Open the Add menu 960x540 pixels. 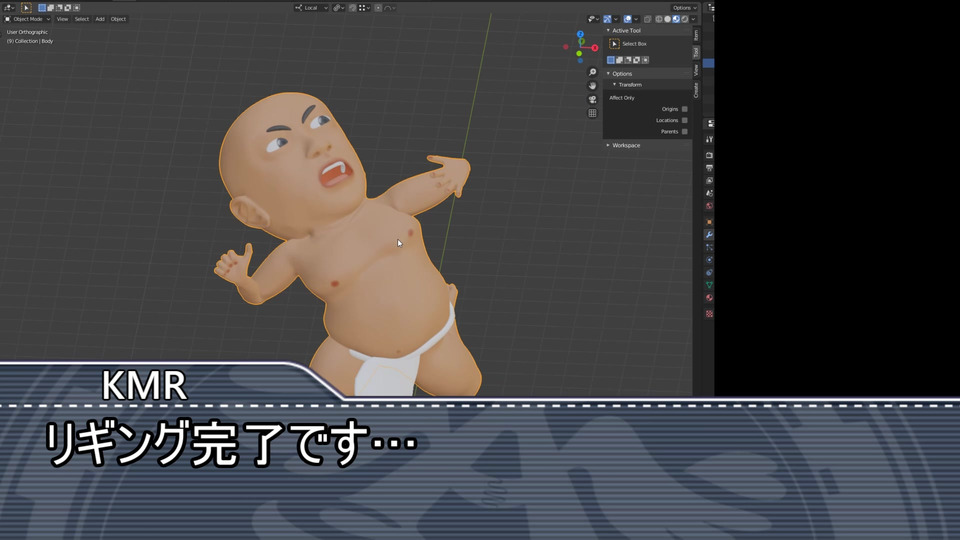pos(100,19)
